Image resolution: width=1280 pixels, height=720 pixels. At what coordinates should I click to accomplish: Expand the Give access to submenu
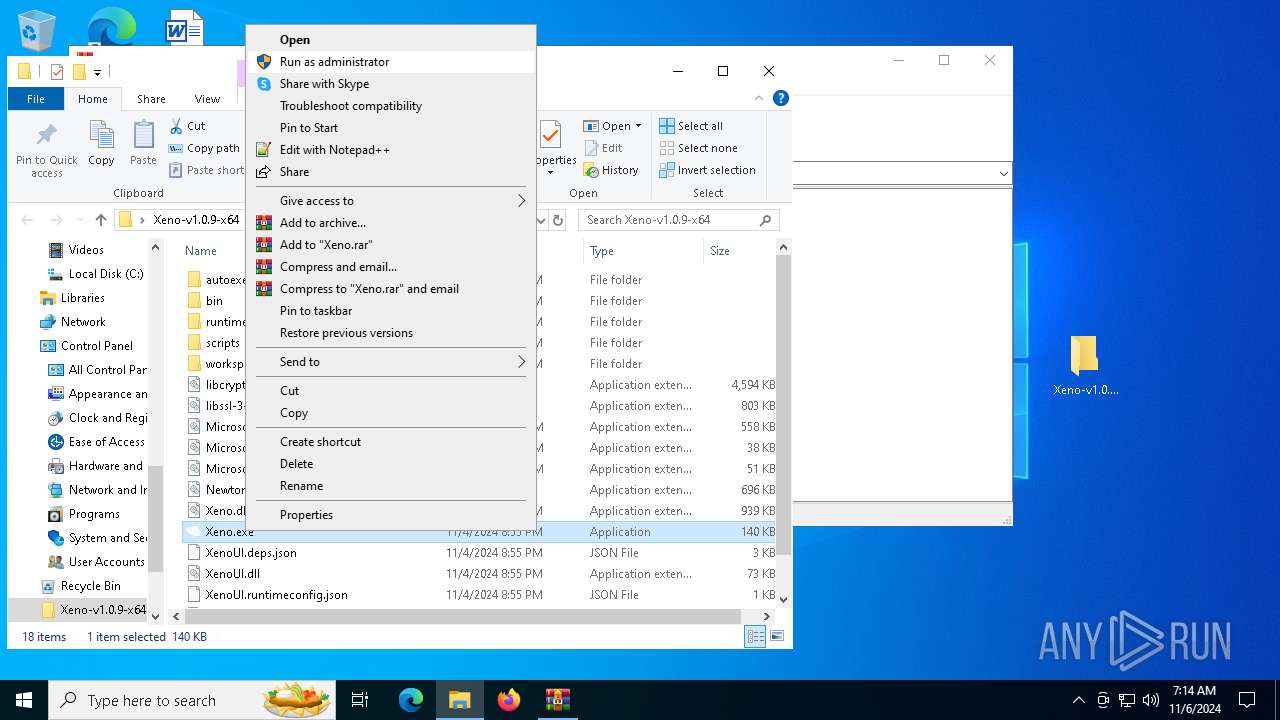pos(391,201)
